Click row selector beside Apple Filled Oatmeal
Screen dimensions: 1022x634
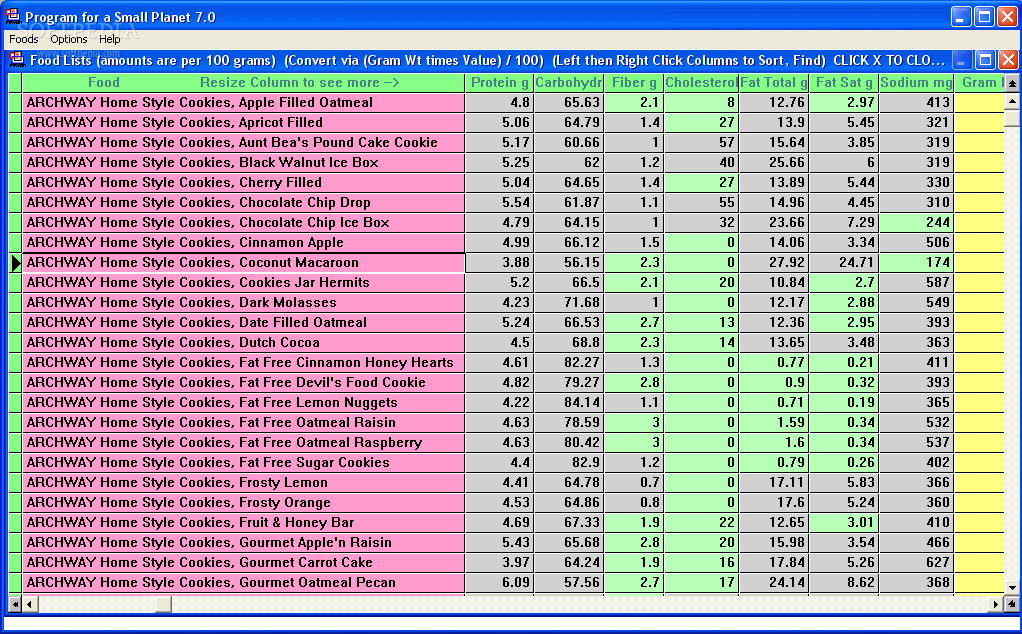pos(15,102)
